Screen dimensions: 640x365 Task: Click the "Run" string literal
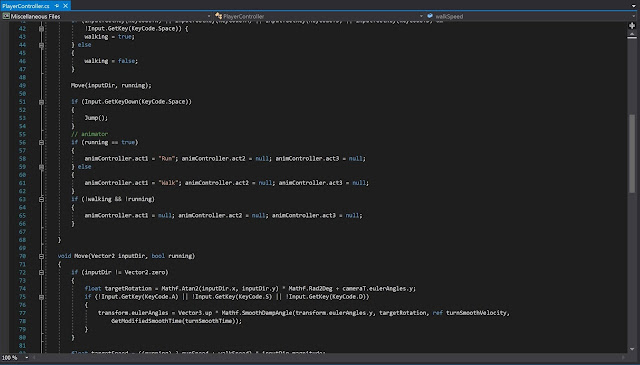pos(167,158)
